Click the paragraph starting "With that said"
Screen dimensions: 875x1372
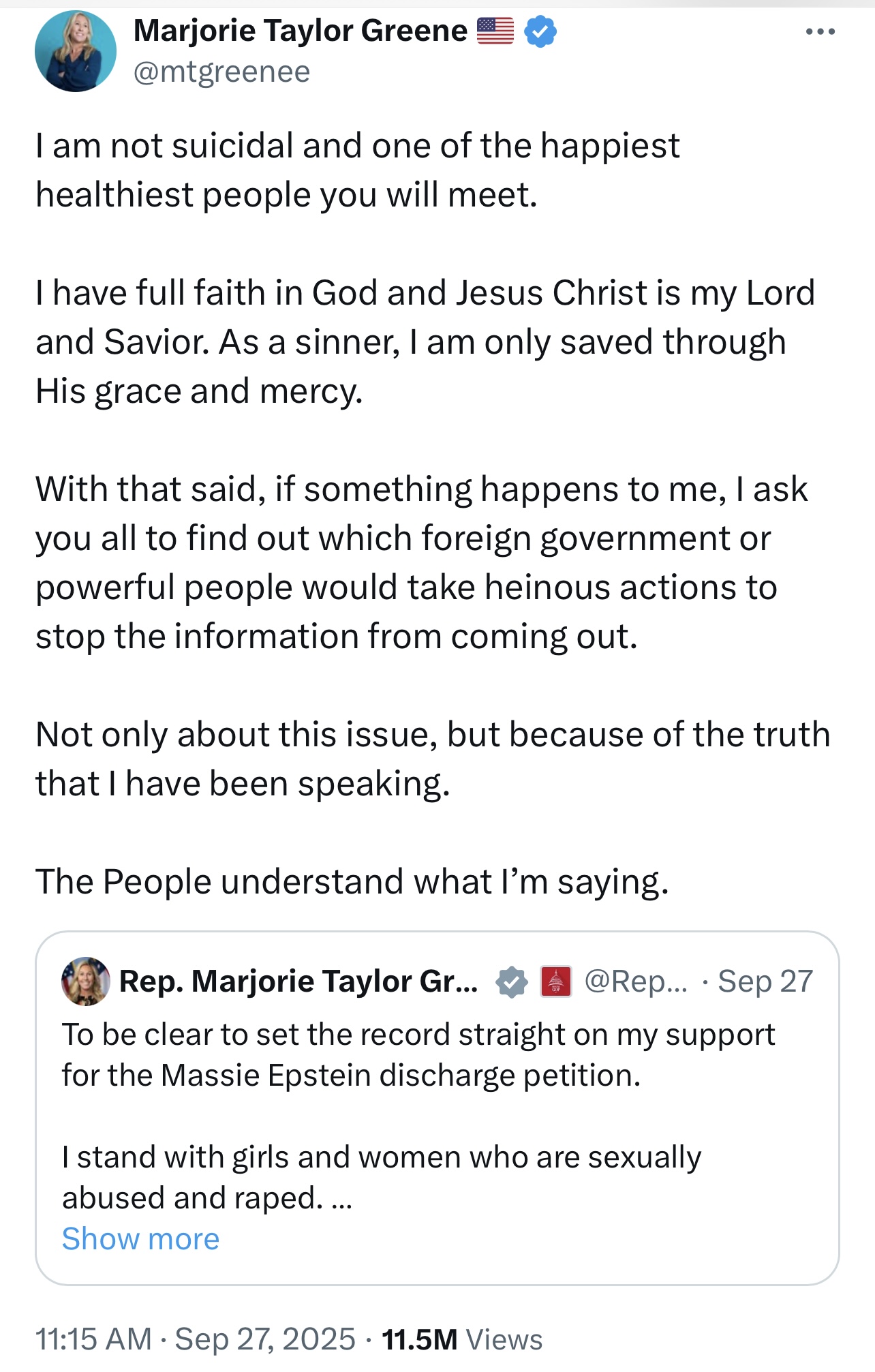pos(421,562)
